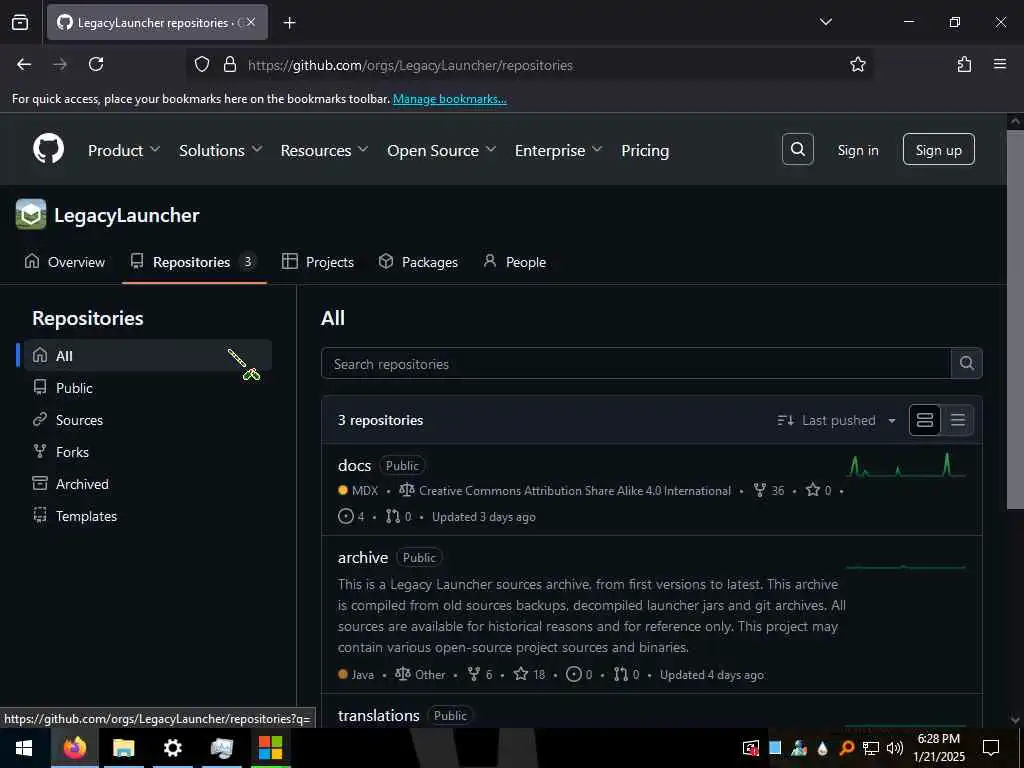This screenshot has height=768, width=1024.
Task: Click the list all tabs chevron
Action: click(825, 22)
